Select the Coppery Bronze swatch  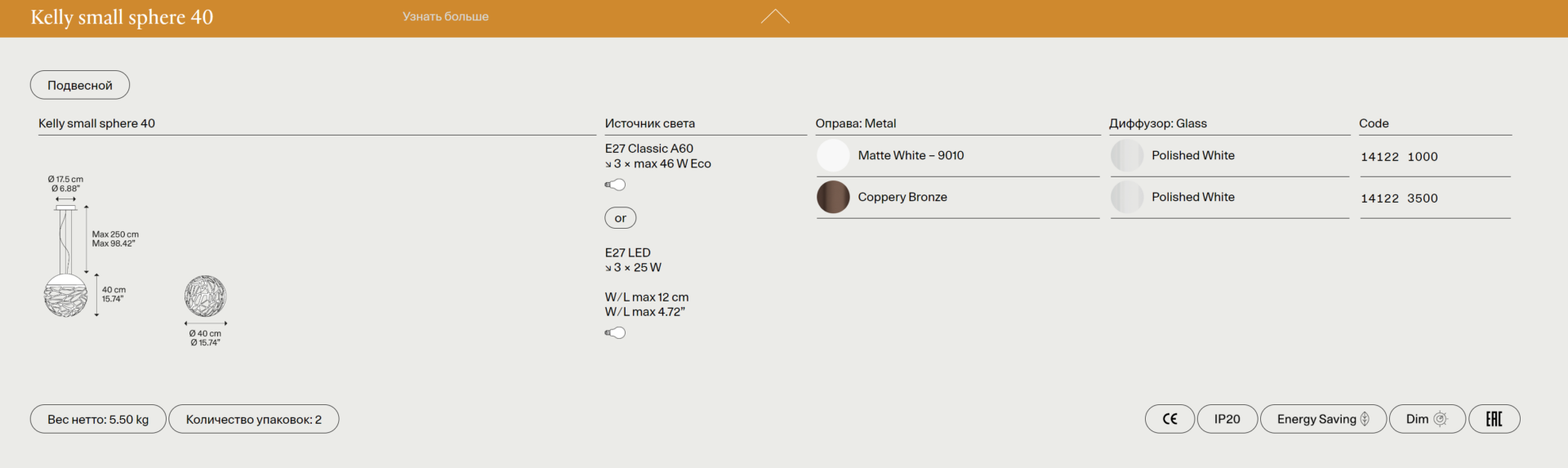click(x=833, y=197)
